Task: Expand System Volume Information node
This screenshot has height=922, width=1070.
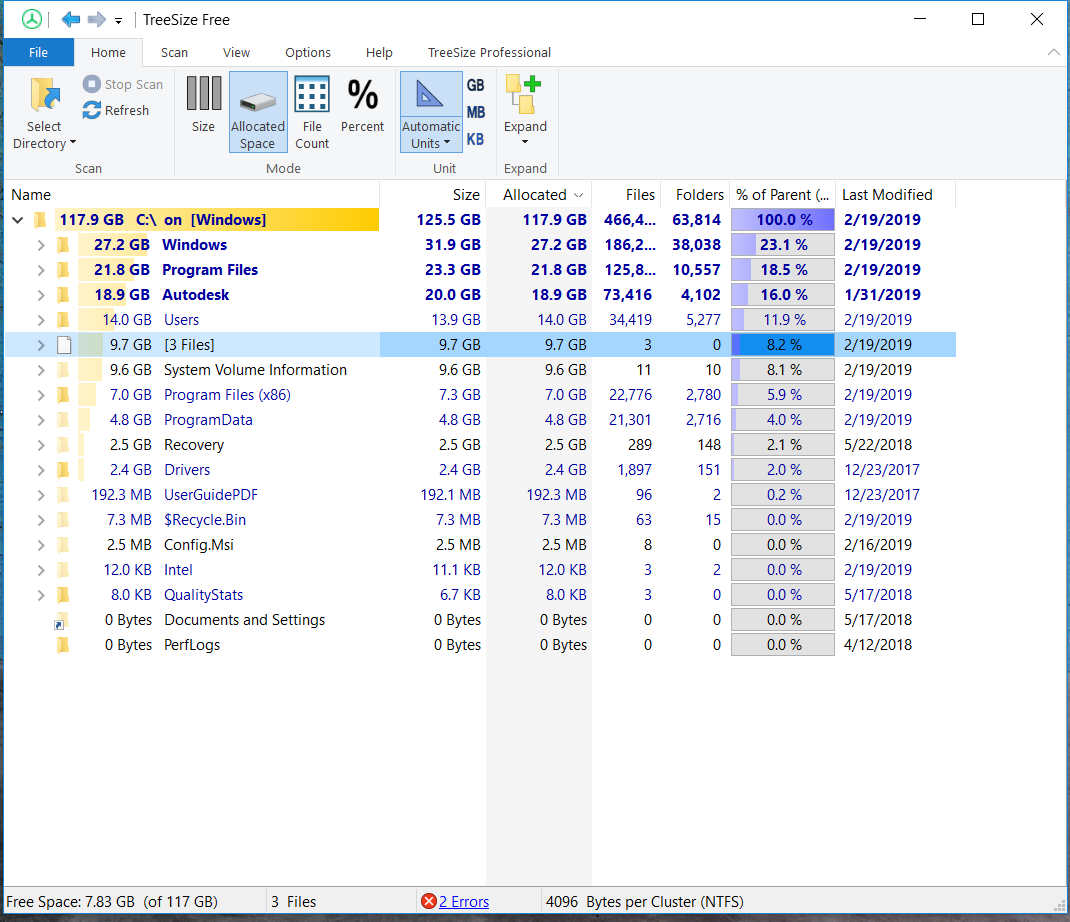Action: click(x=41, y=370)
